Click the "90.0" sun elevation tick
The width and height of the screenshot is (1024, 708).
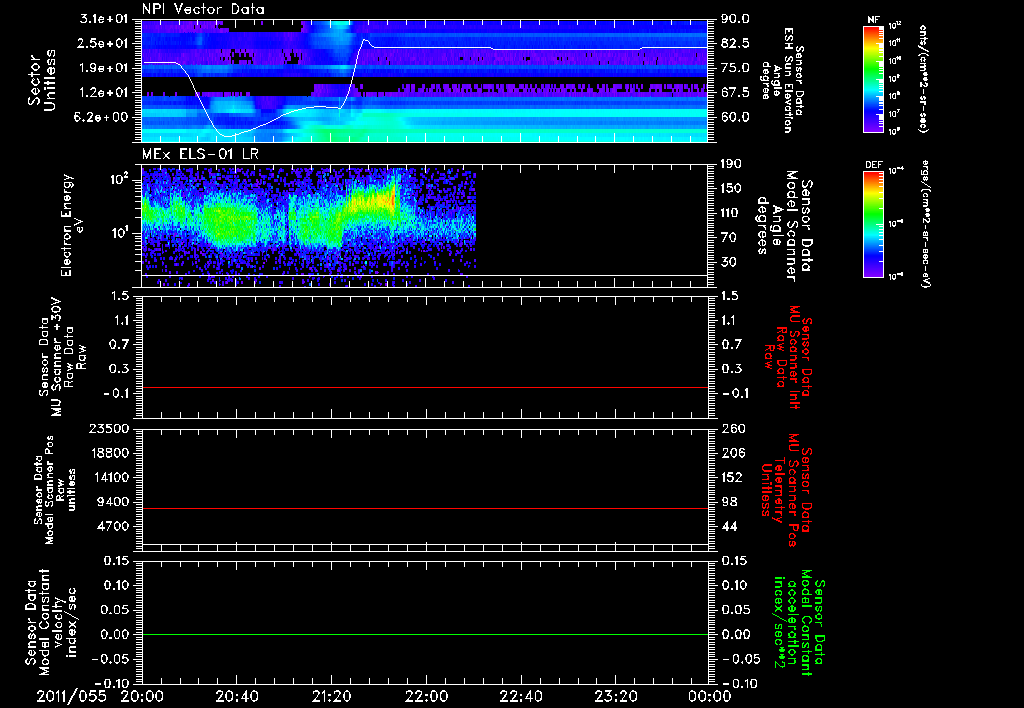pyautogui.click(x=735, y=19)
